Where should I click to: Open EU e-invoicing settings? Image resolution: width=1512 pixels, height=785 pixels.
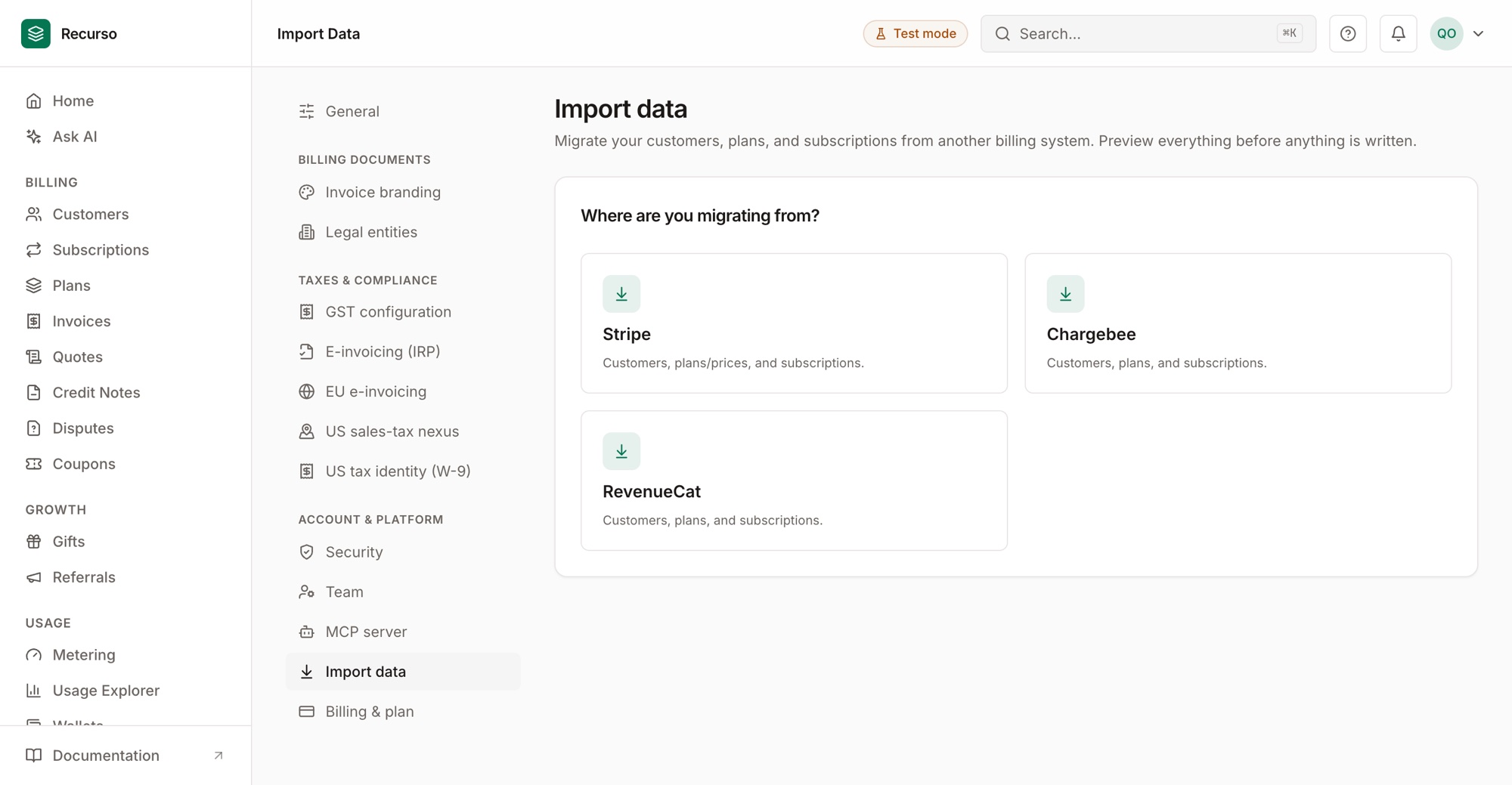tap(403, 391)
